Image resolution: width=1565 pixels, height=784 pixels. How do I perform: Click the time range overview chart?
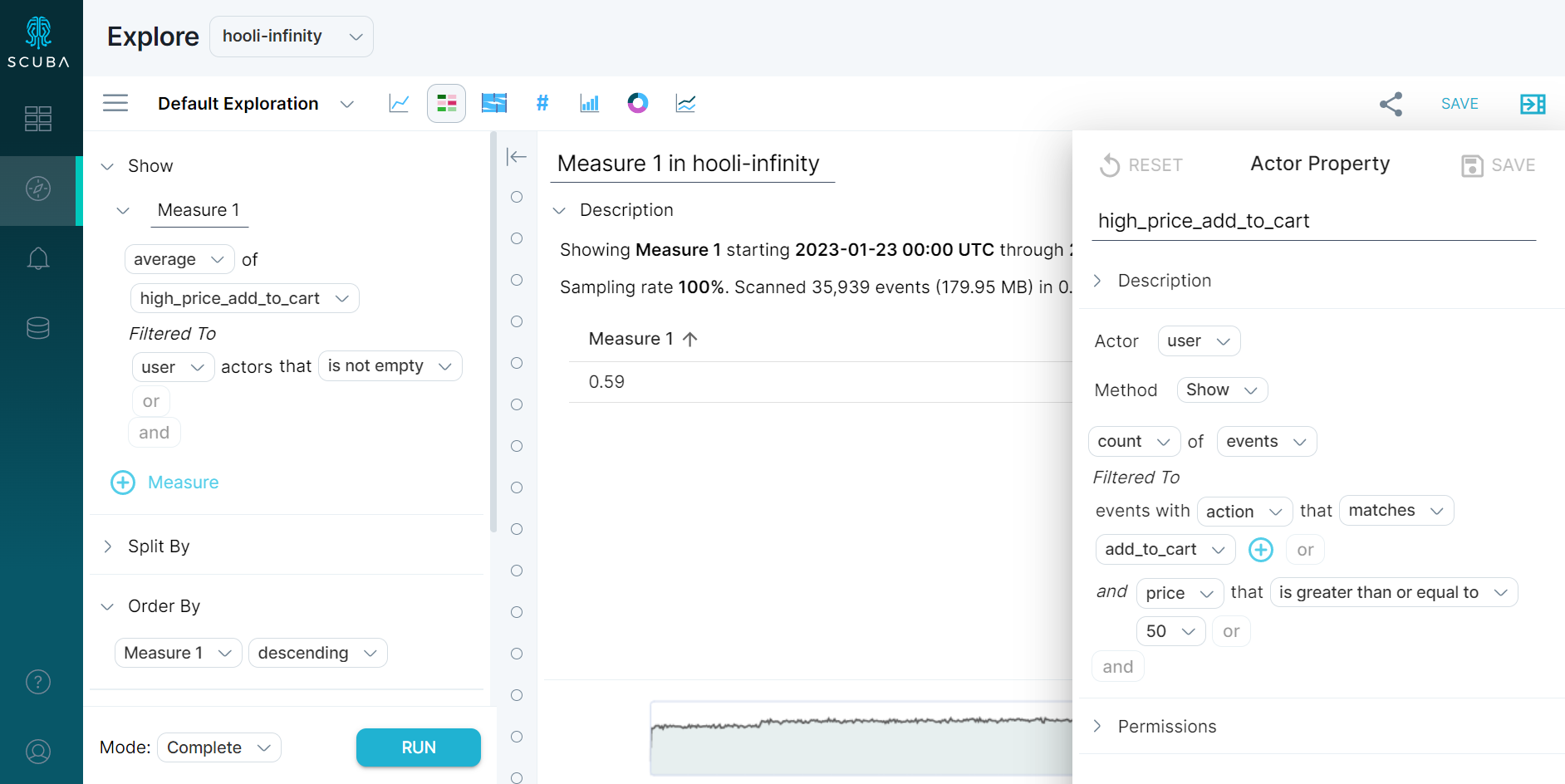tap(861, 737)
